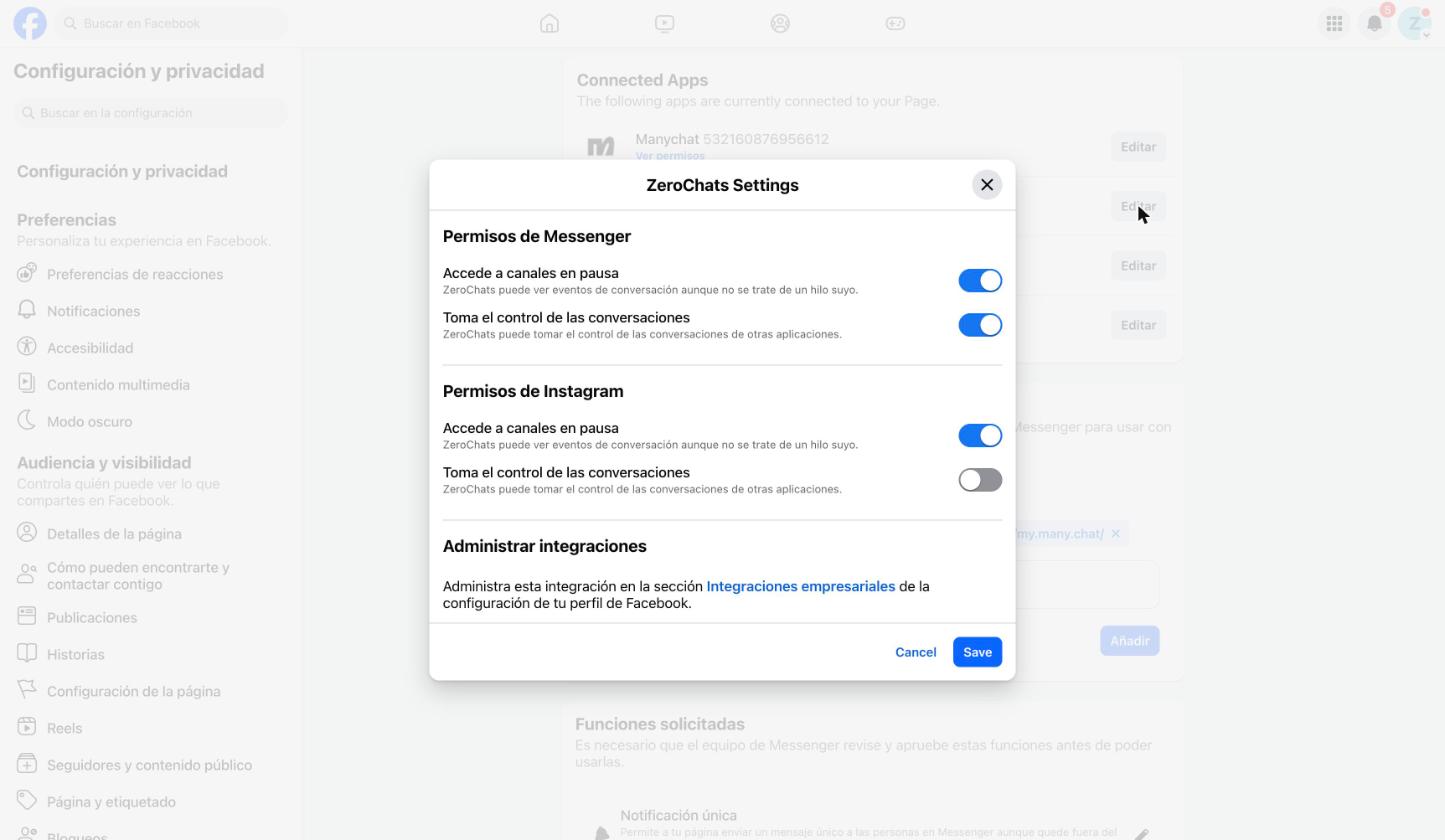Screen dimensions: 1445x840
Task: Click the 'Configuración y privacidad' sidebar heading
Action: (122, 171)
